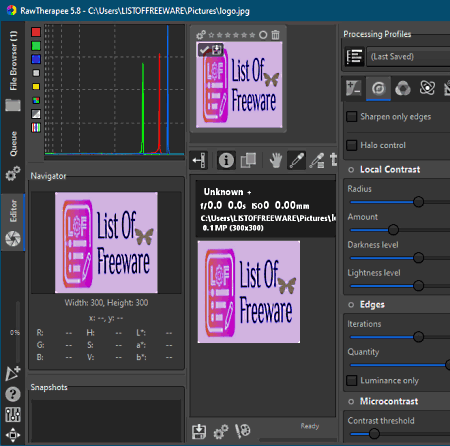
Task: Click the gears icon on thumbnail
Action: tap(201, 35)
